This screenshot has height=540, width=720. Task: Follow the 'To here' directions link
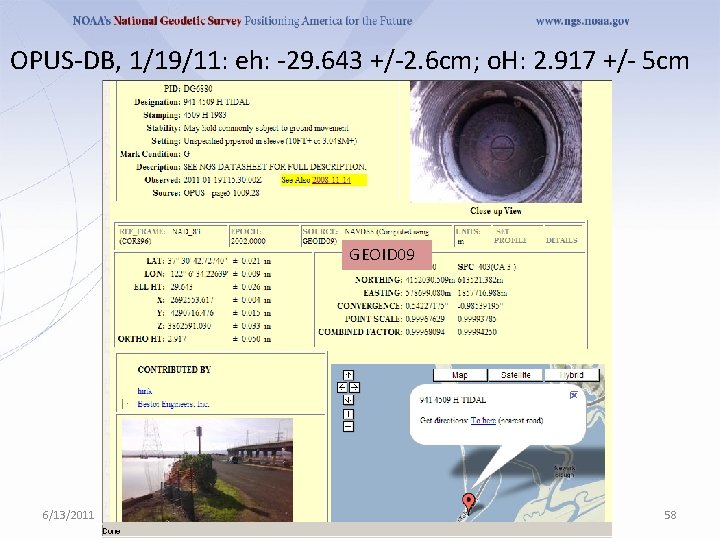[x=483, y=420]
